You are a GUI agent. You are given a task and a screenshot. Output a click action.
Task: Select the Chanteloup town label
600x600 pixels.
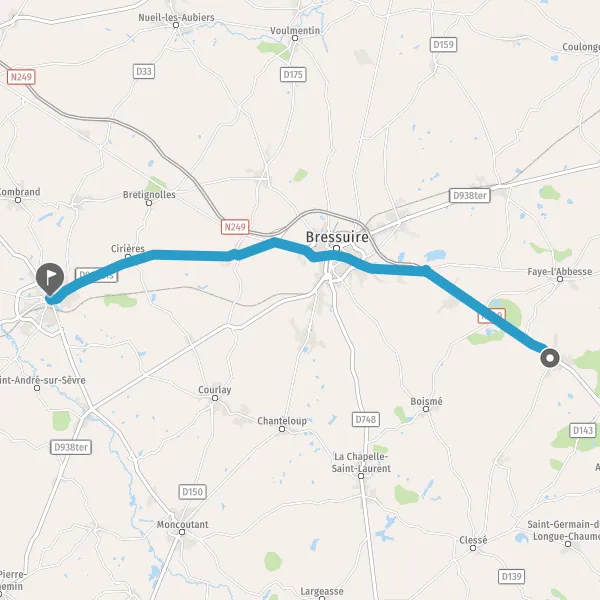[282, 421]
